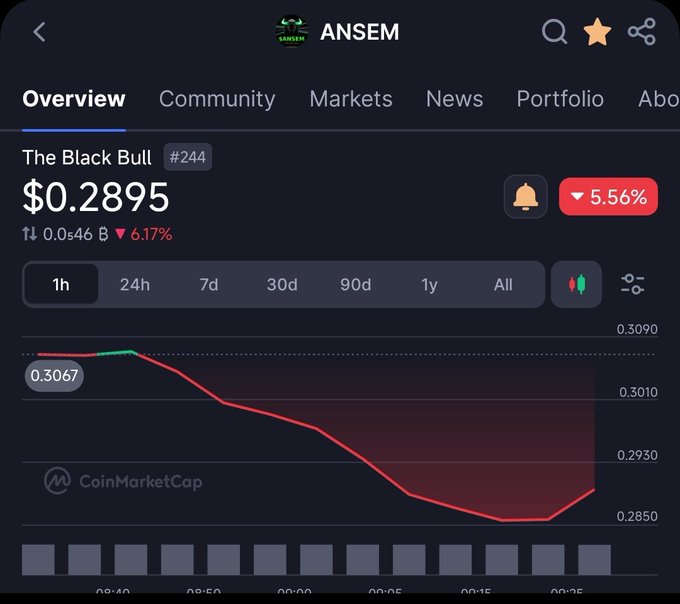Image resolution: width=680 pixels, height=604 pixels.
Task: Open chart settings sliders icon
Action: click(x=633, y=284)
